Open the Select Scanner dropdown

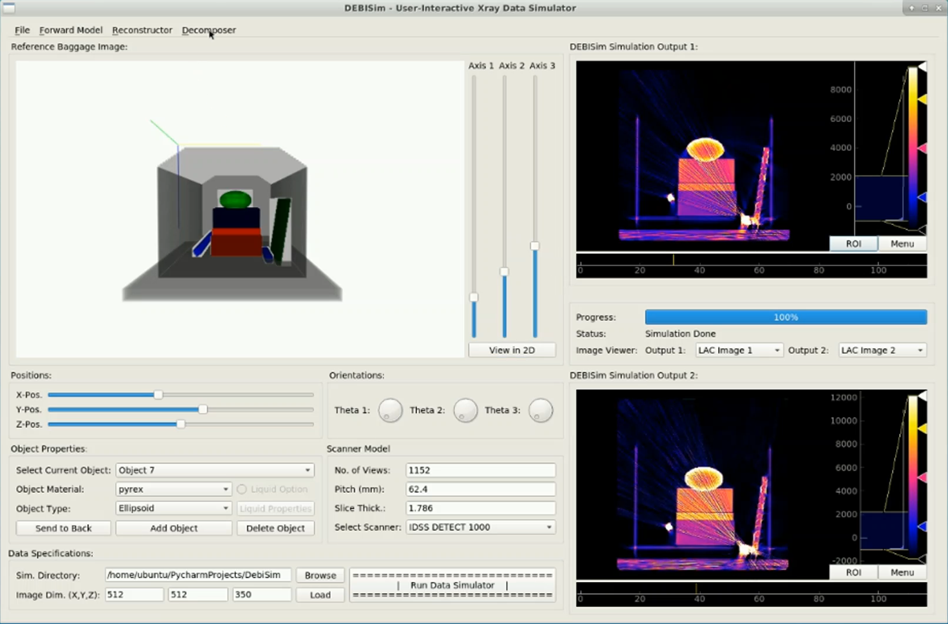(x=480, y=527)
